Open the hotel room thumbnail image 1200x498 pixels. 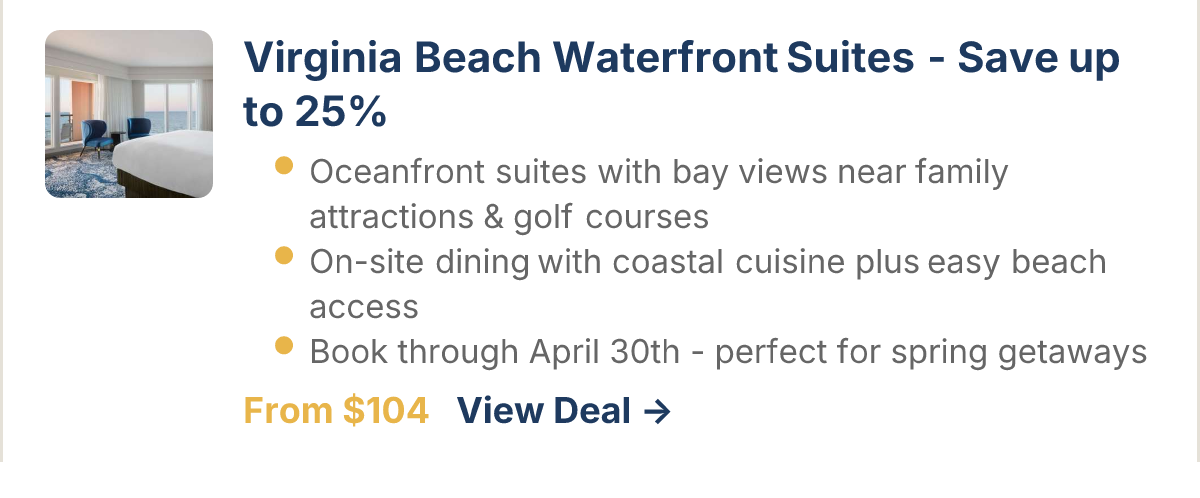click(x=129, y=114)
